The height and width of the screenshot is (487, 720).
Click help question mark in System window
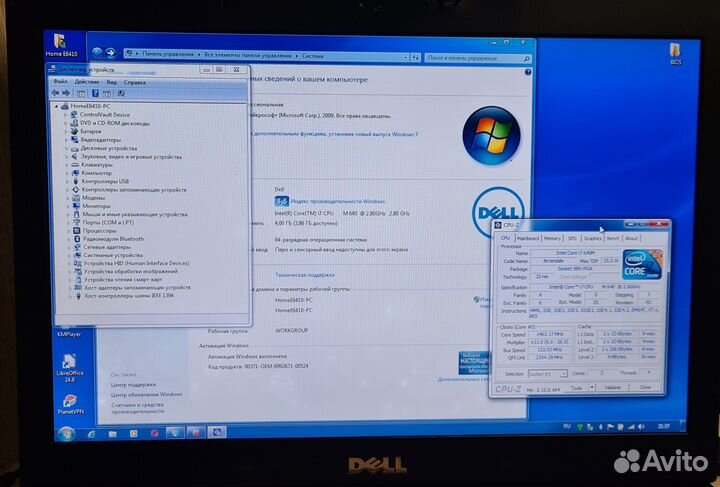[528, 72]
